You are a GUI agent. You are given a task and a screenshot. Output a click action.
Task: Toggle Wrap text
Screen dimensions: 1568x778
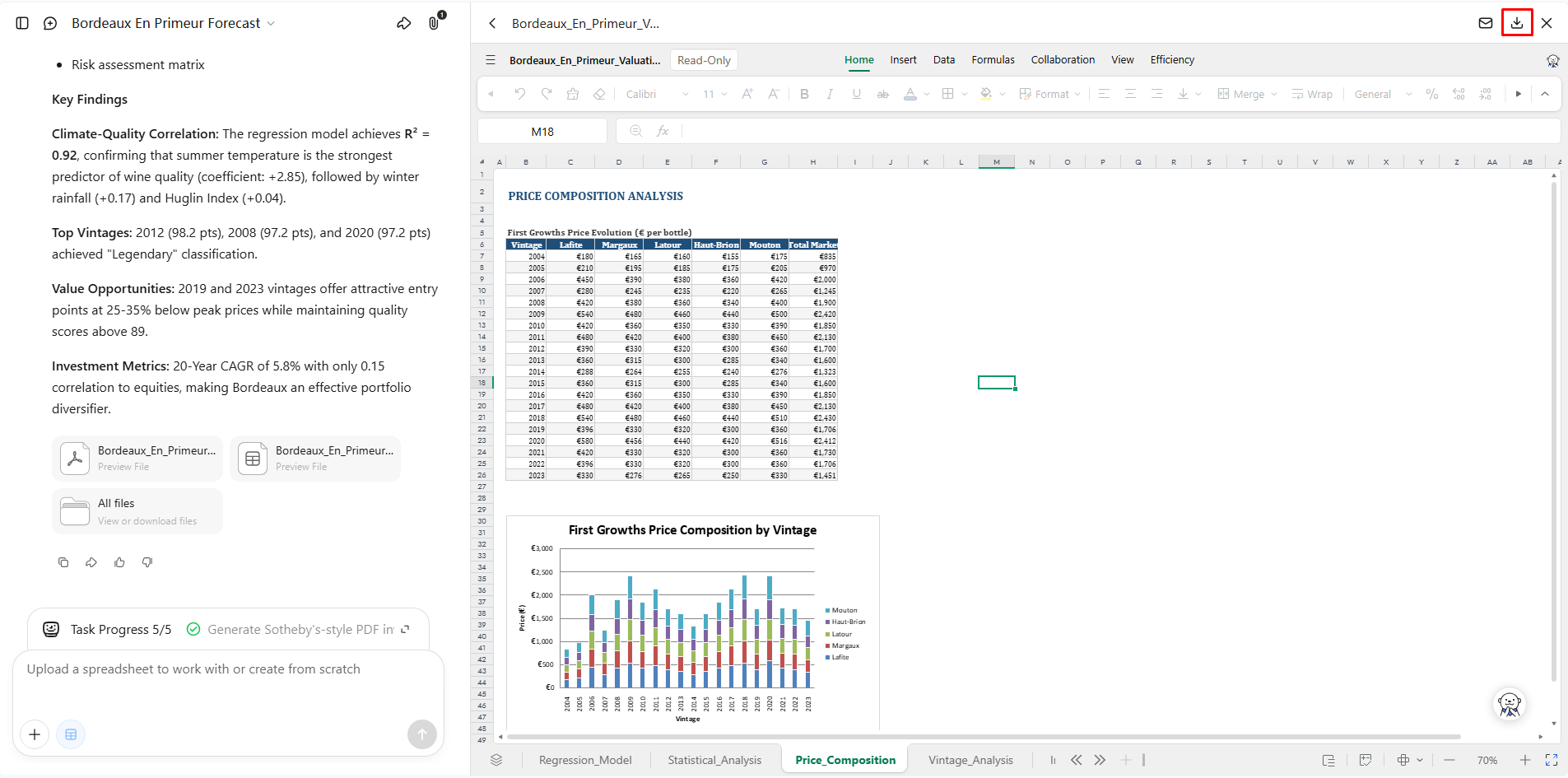click(1312, 94)
